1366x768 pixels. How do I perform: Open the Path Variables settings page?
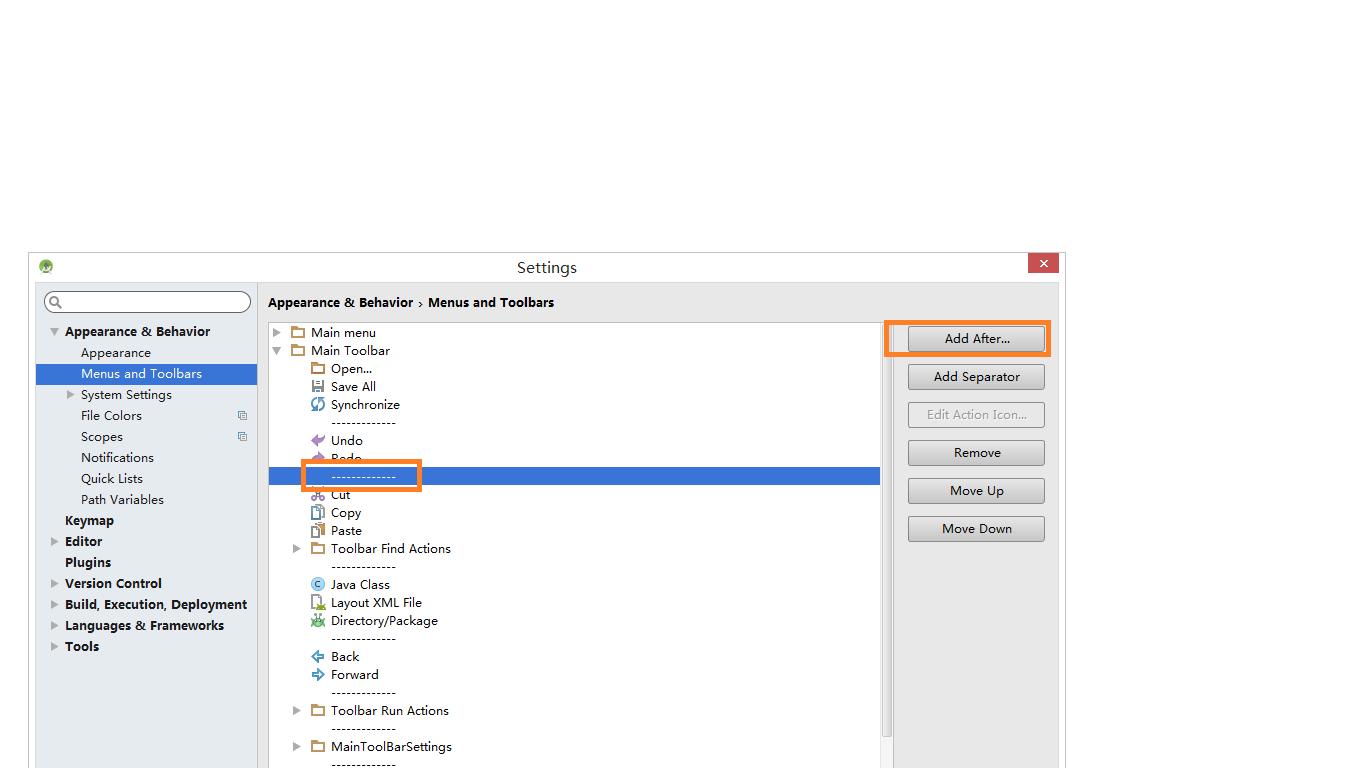coord(122,500)
